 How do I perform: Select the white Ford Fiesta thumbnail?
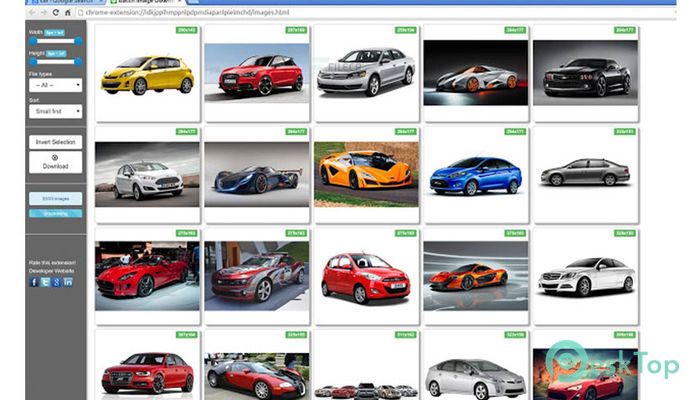(147, 174)
